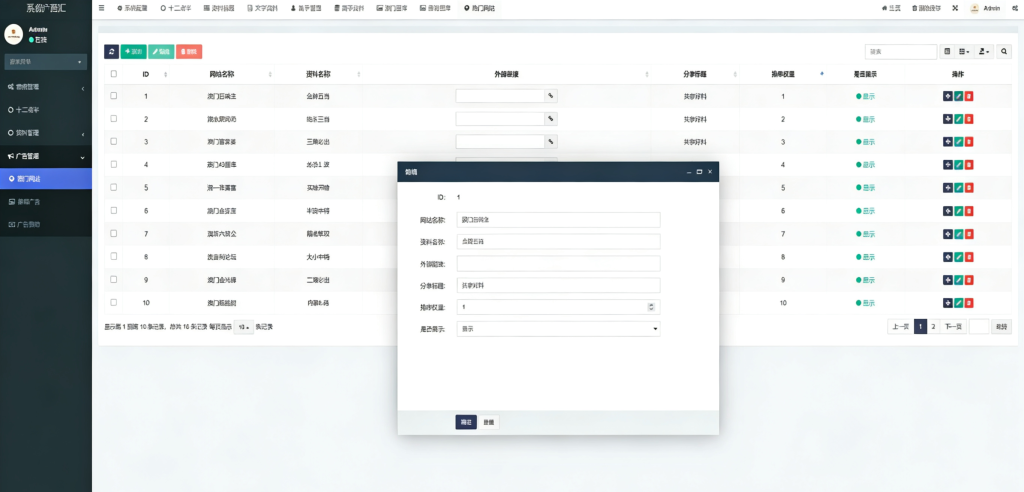Tick the checkbox for row ID 5
The height and width of the screenshot is (492, 1024).
click(114, 187)
